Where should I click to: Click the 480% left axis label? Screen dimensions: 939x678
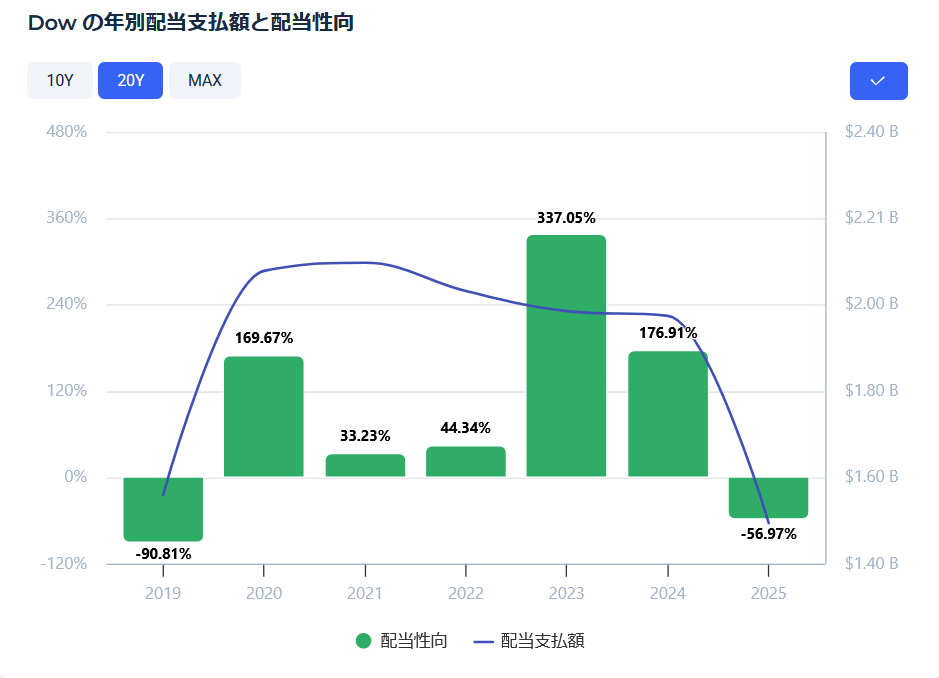[x=66, y=131]
